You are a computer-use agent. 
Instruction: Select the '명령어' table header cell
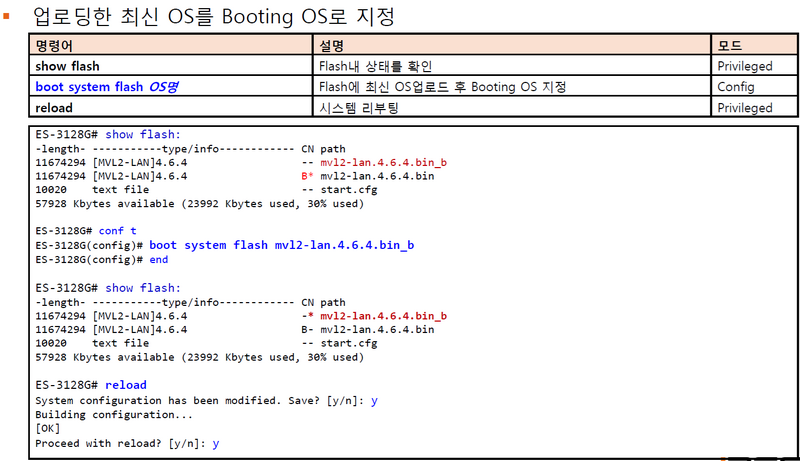[171, 45]
